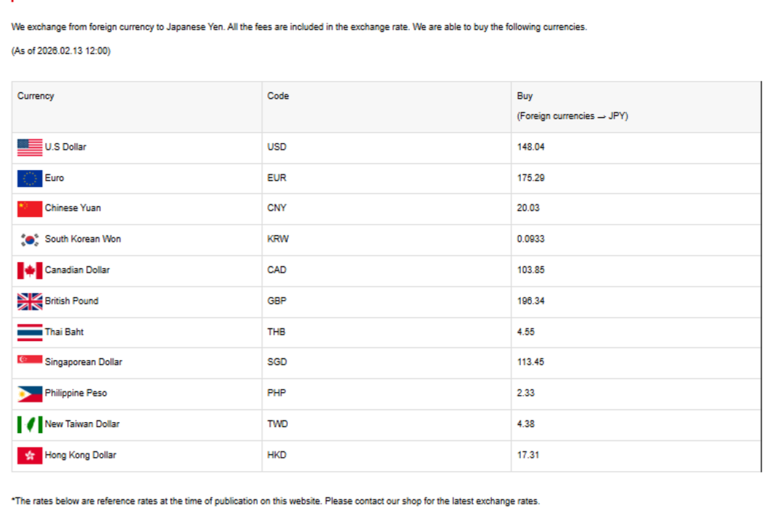Click the South Korean Won flag icon

click(30, 240)
